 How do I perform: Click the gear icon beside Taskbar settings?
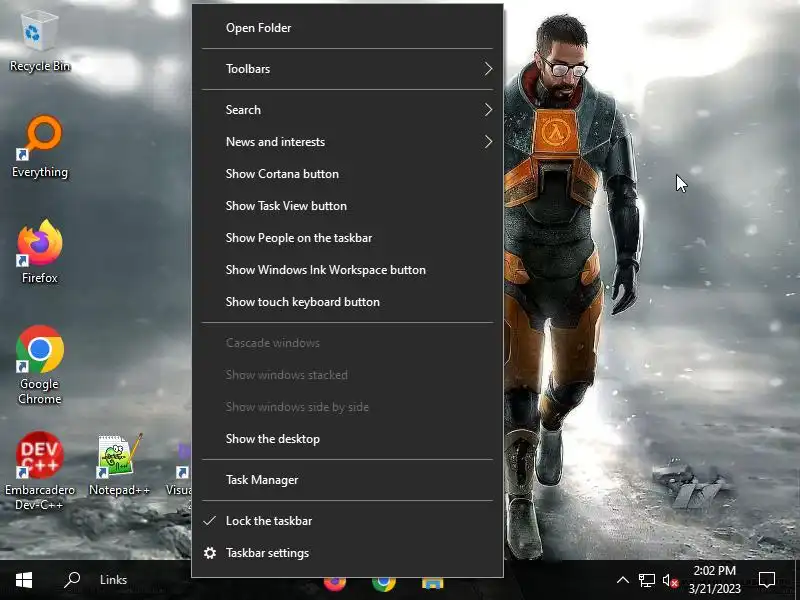(x=210, y=553)
